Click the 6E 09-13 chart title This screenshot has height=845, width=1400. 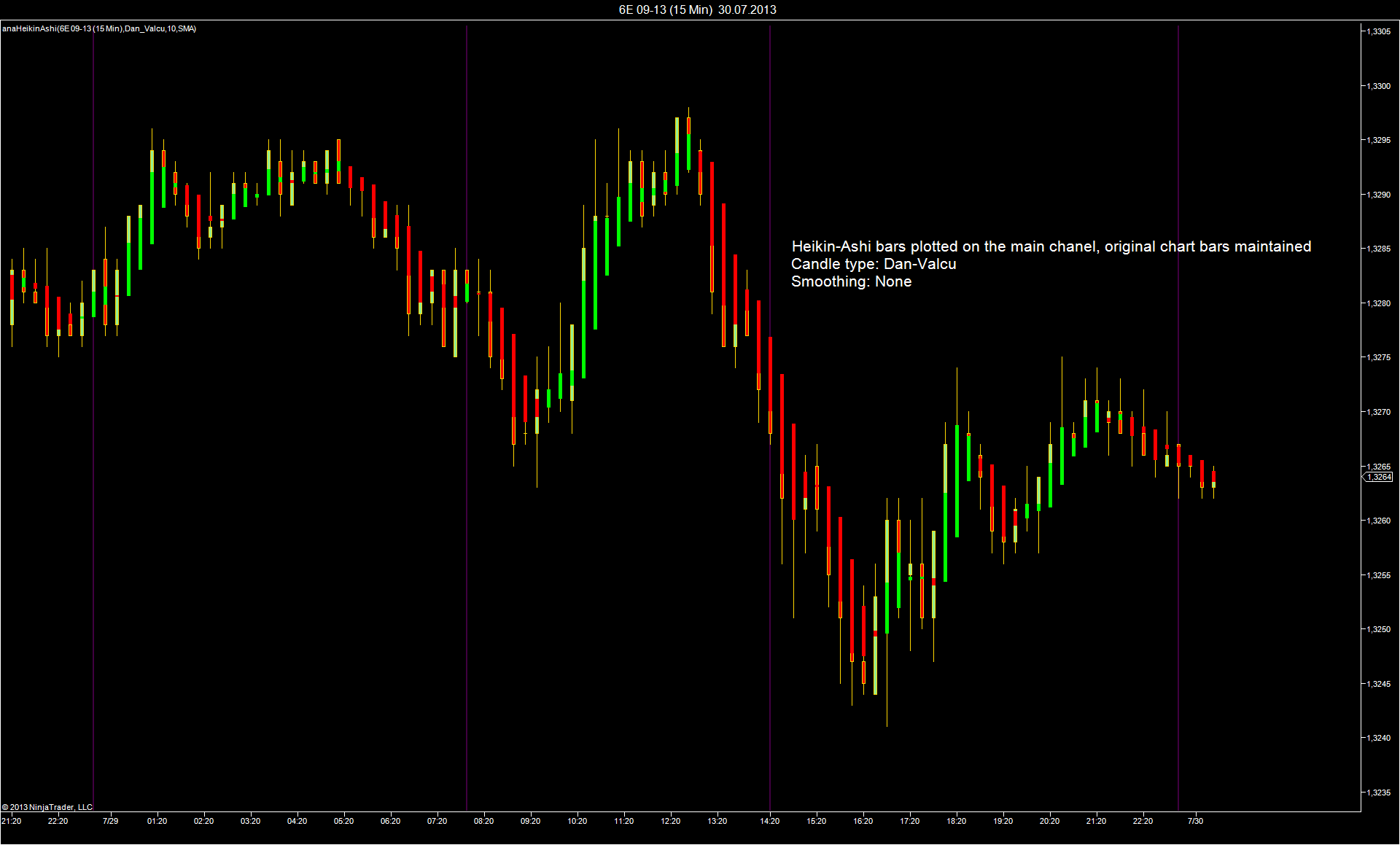tap(697, 9)
